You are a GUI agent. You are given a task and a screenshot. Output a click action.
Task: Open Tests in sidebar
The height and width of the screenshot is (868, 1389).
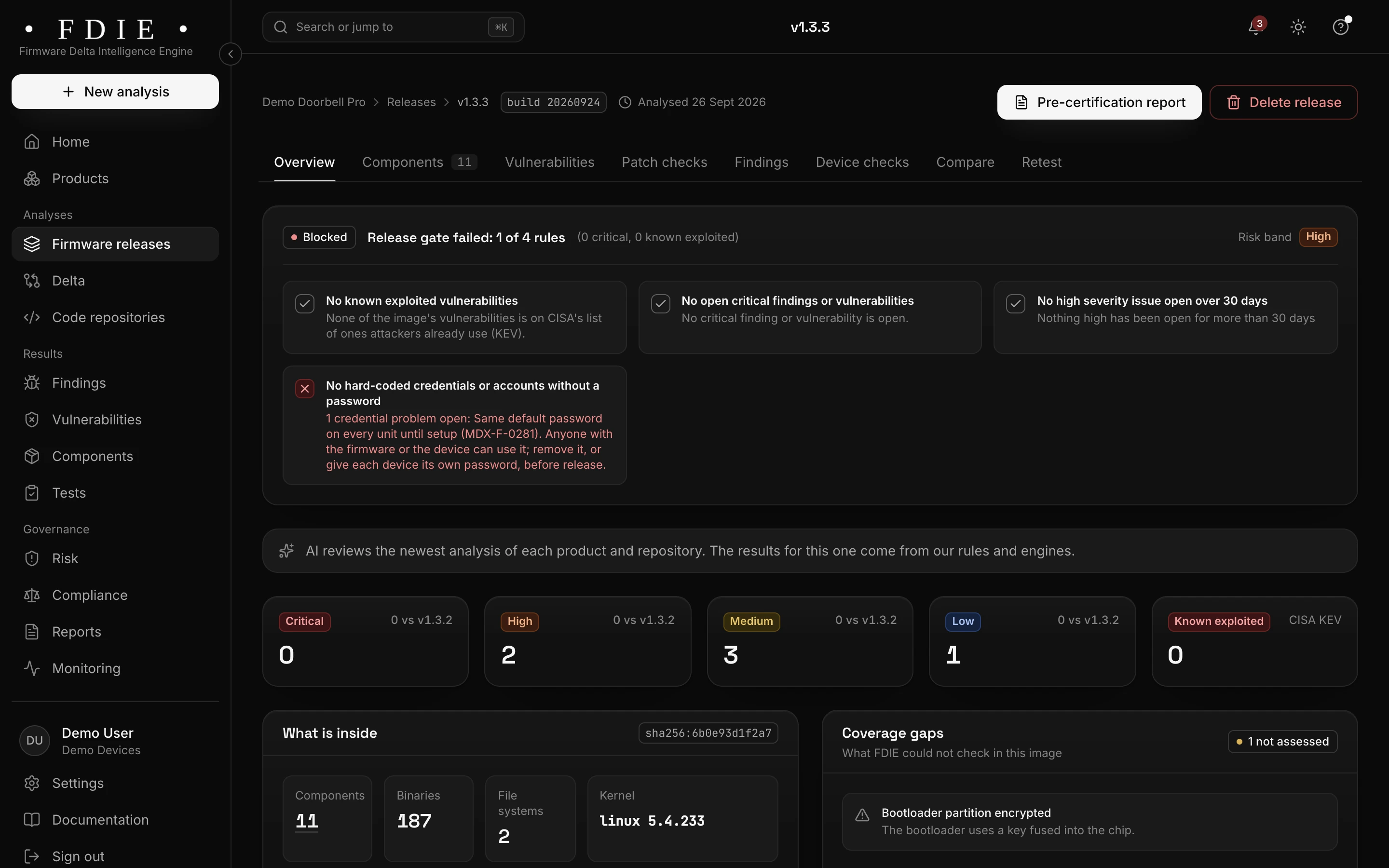pyautogui.click(x=115, y=493)
